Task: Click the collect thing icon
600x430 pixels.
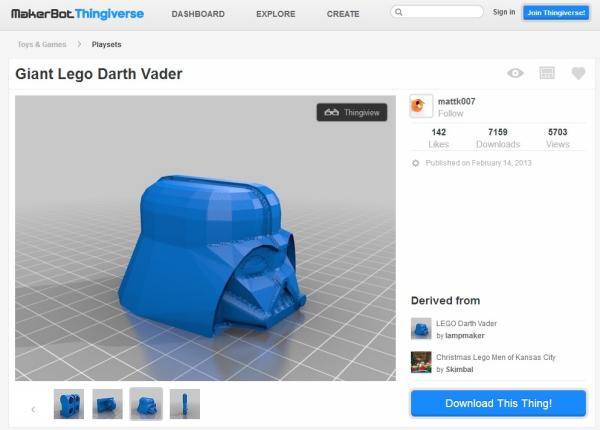Action: [x=547, y=73]
